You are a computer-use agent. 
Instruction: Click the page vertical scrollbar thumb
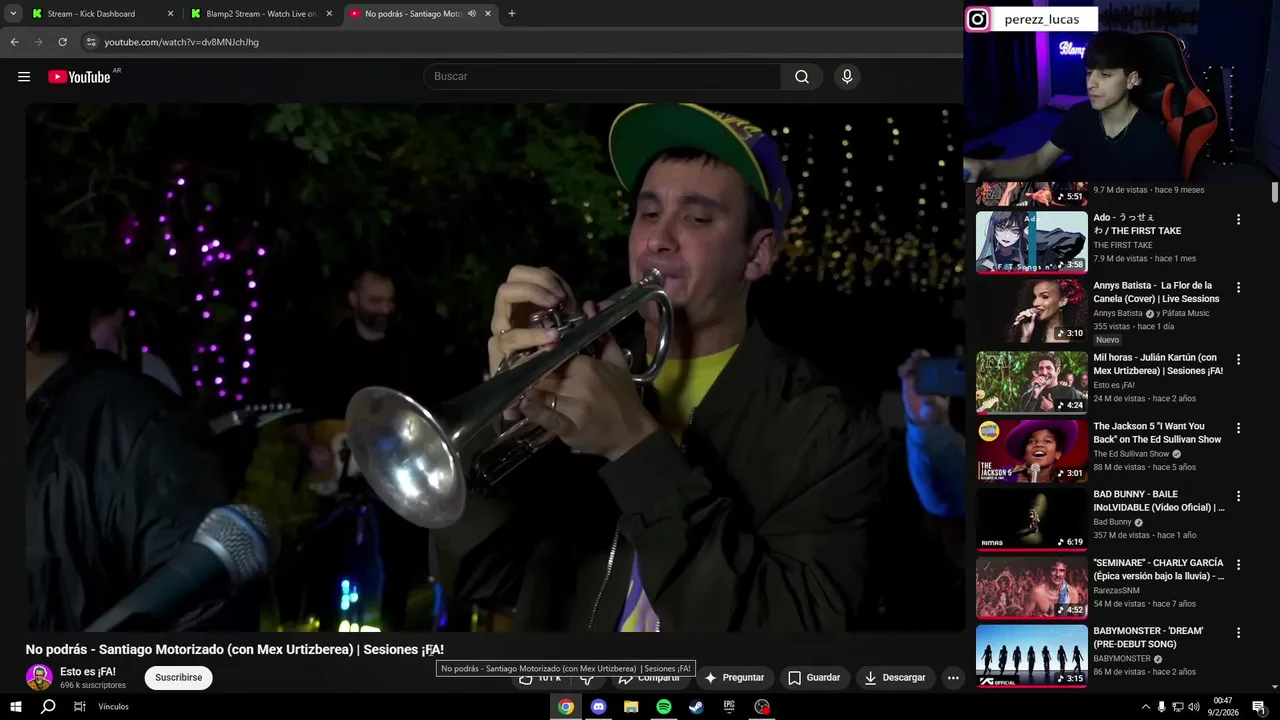(1274, 192)
